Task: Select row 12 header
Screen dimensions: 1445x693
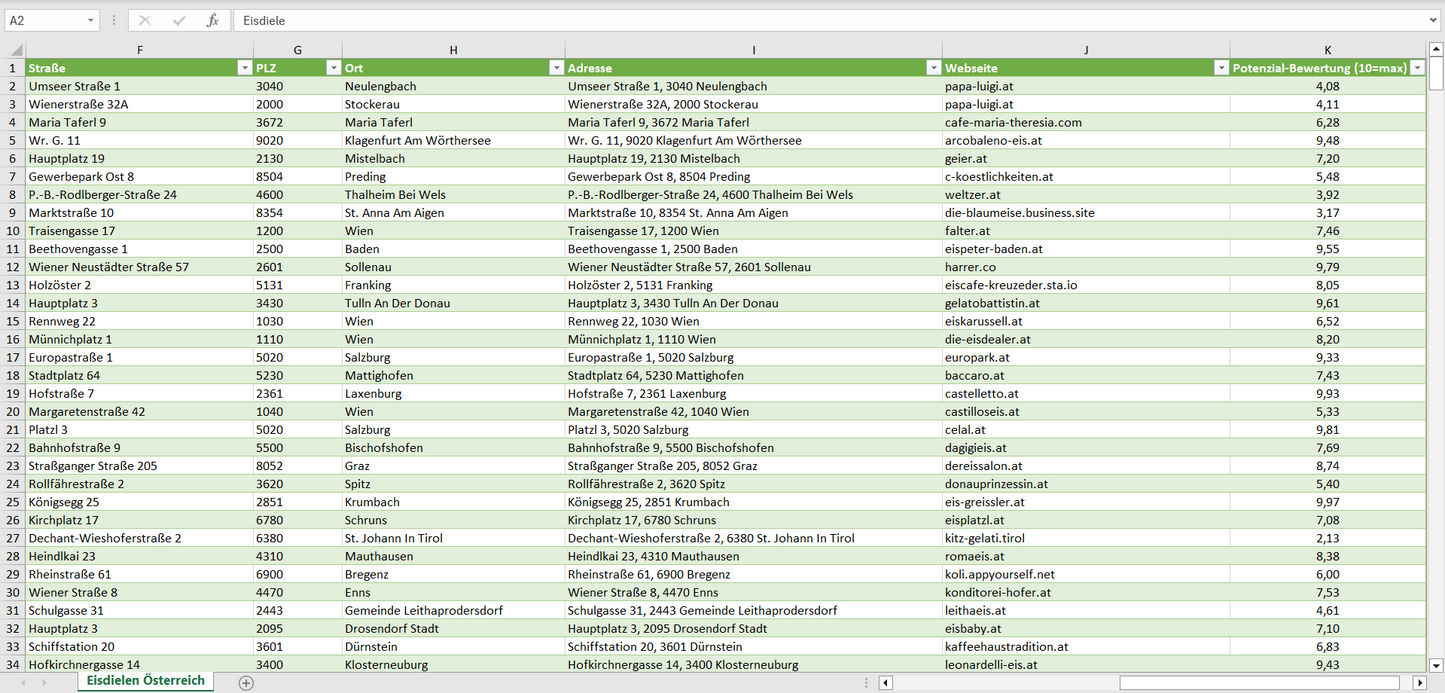Action: [x=13, y=267]
